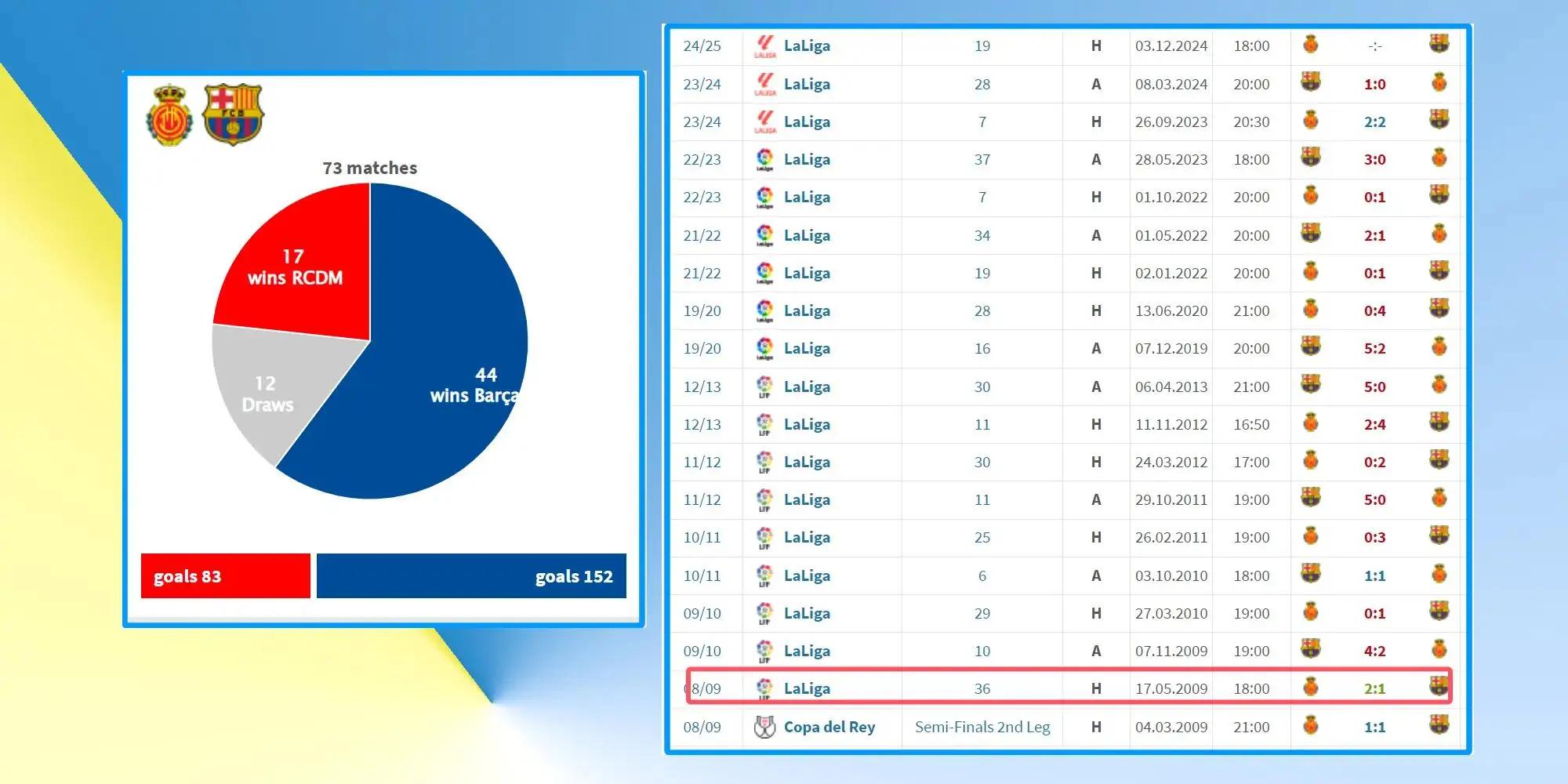
Task: Click LaLiga logo icon in the 13.06.2020 row
Action: pyautogui.click(x=765, y=310)
